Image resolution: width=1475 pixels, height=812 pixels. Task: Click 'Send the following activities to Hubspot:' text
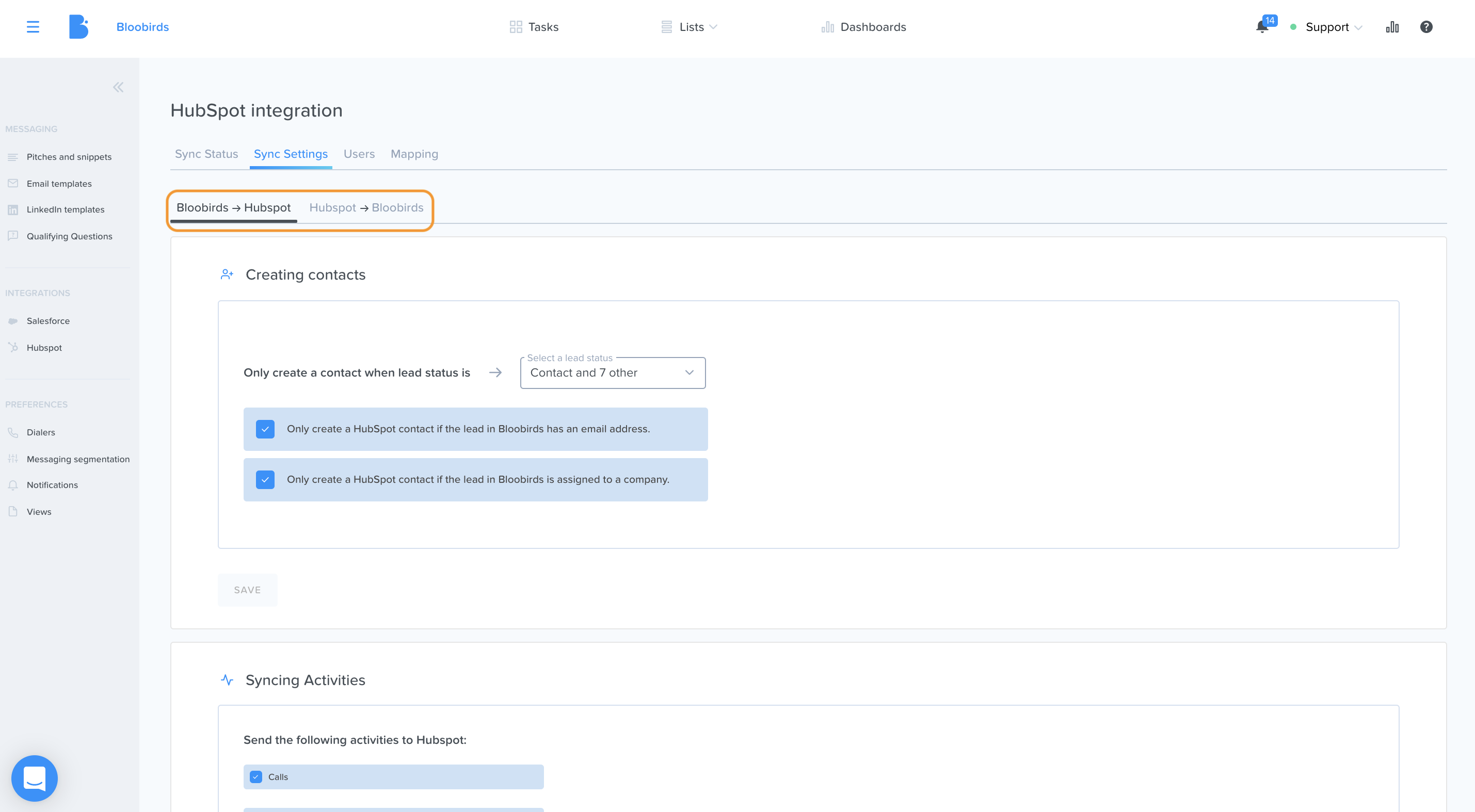coord(355,740)
